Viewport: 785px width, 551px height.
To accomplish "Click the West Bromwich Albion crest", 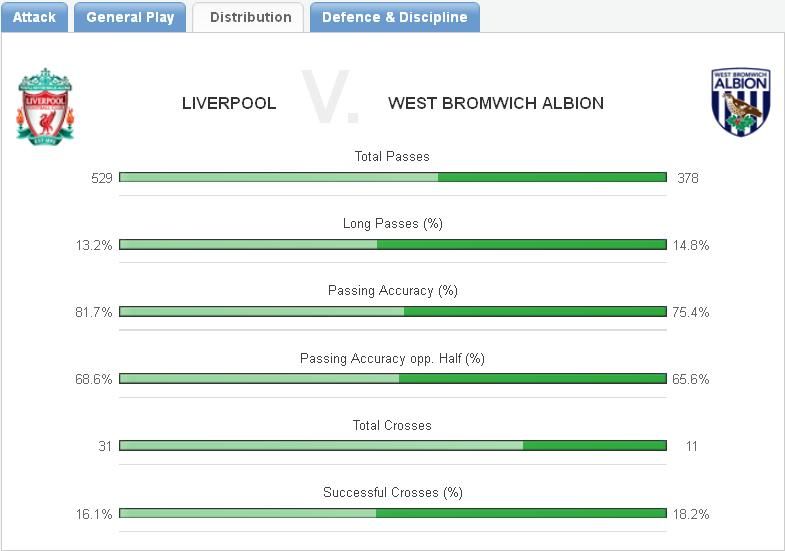I will point(740,102).
